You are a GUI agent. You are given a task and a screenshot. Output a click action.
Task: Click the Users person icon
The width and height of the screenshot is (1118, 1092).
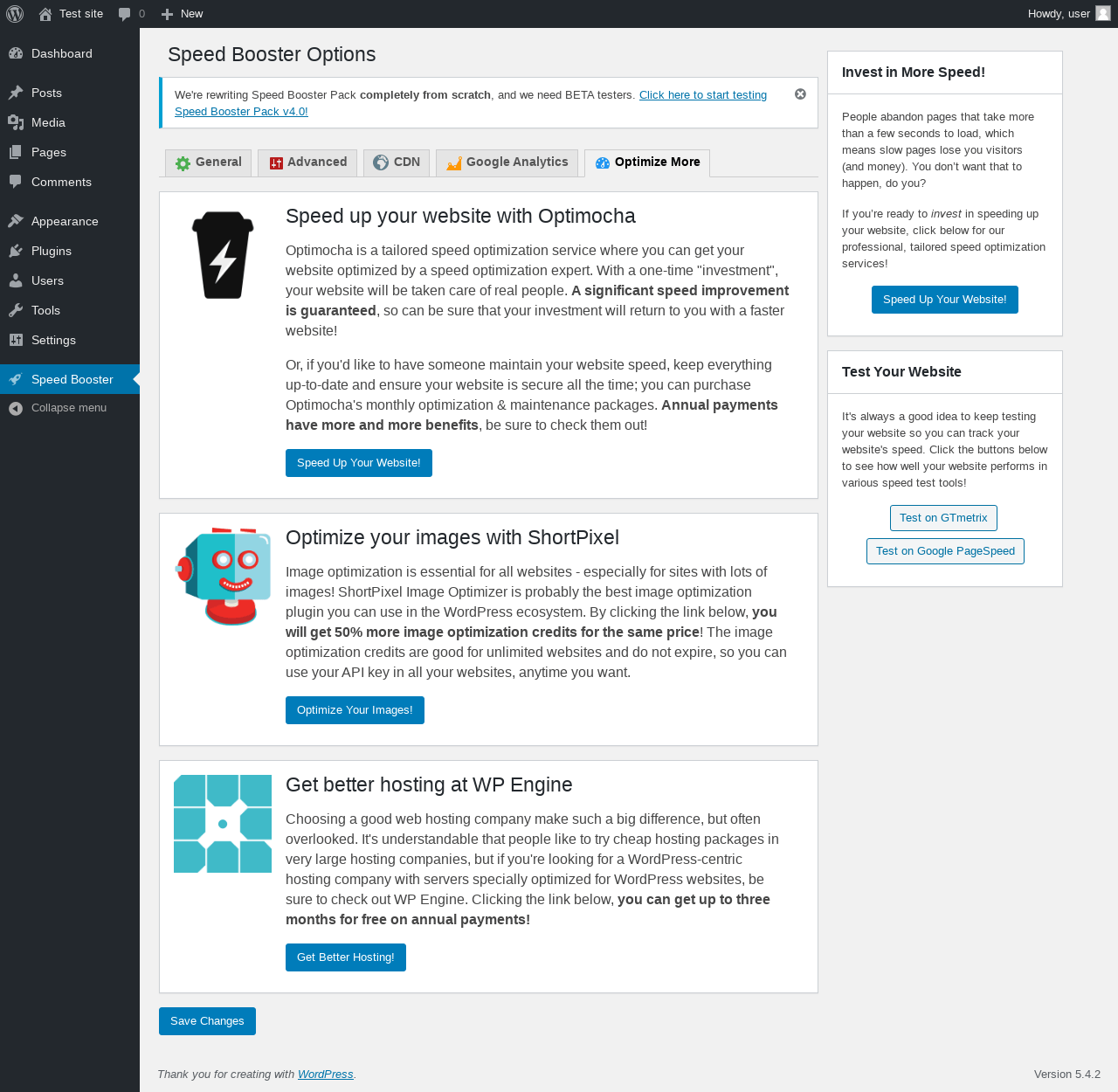click(x=16, y=280)
